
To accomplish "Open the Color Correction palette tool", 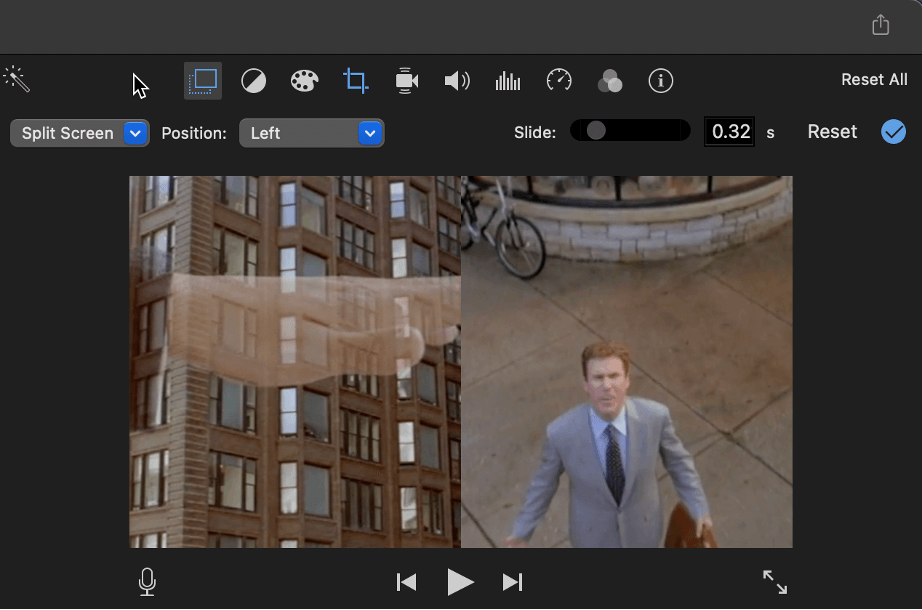I will point(305,81).
